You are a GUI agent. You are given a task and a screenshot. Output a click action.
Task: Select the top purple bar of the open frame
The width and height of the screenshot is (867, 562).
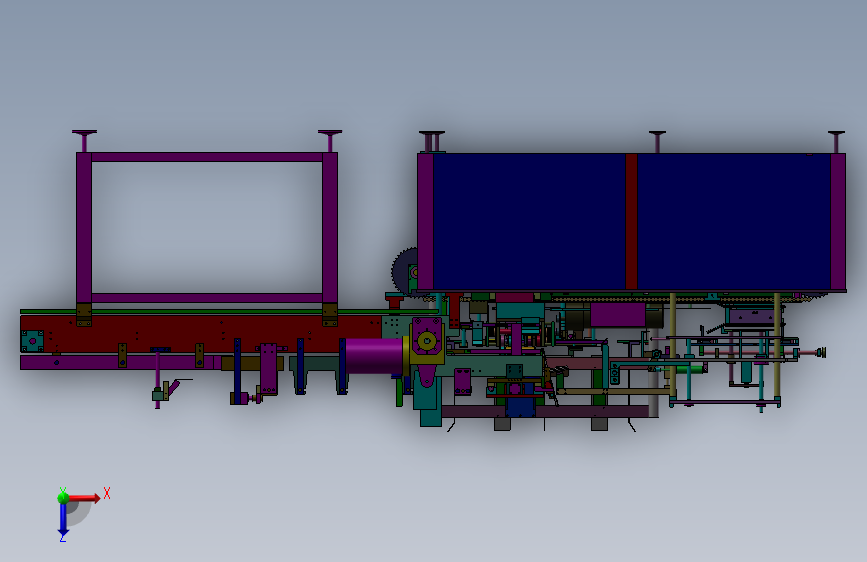tap(207, 157)
